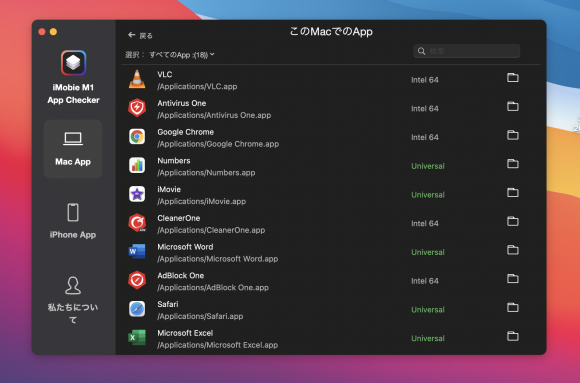Viewport: 580px width, 383px height.
Task: Click Universal label in Numbers row
Action: coord(428,166)
